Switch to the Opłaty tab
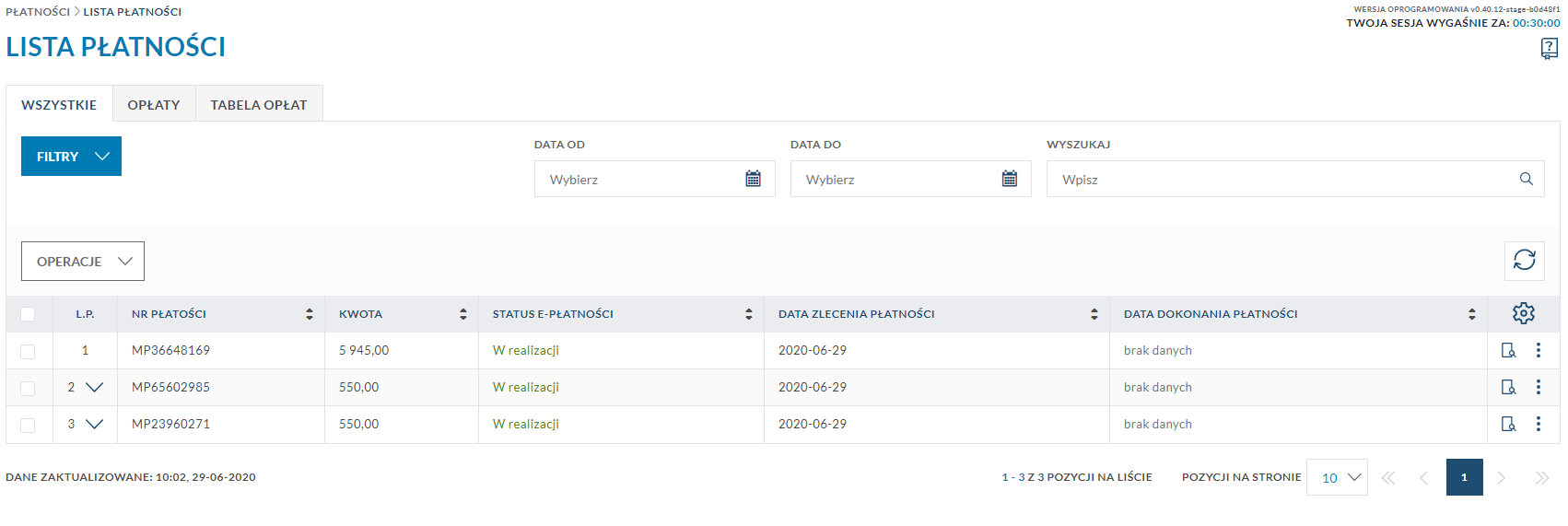The height and width of the screenshot is (526, 1568). click(154, 105)
